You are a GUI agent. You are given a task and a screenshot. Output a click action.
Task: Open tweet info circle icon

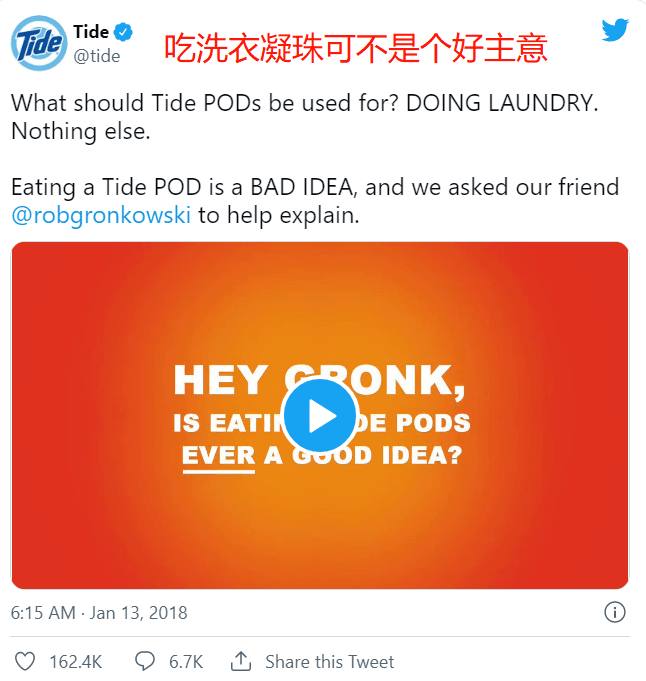point(615,612)
